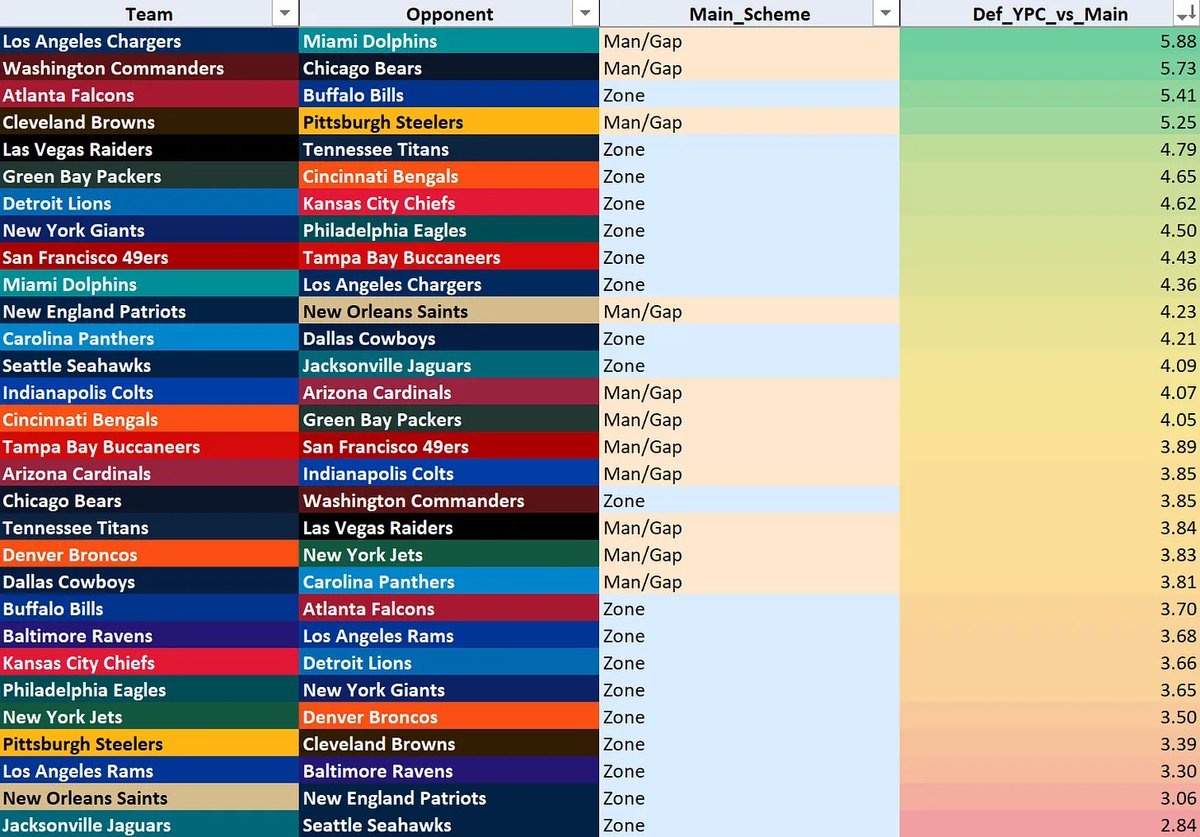Select the Cleveland Browns cell in Team column
The width and height of the screenshot is (1200, 837).
tap(149, 123)
